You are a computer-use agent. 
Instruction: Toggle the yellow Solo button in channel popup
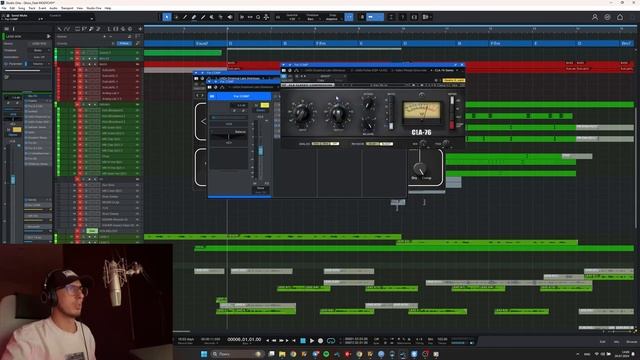coord(264,105)
